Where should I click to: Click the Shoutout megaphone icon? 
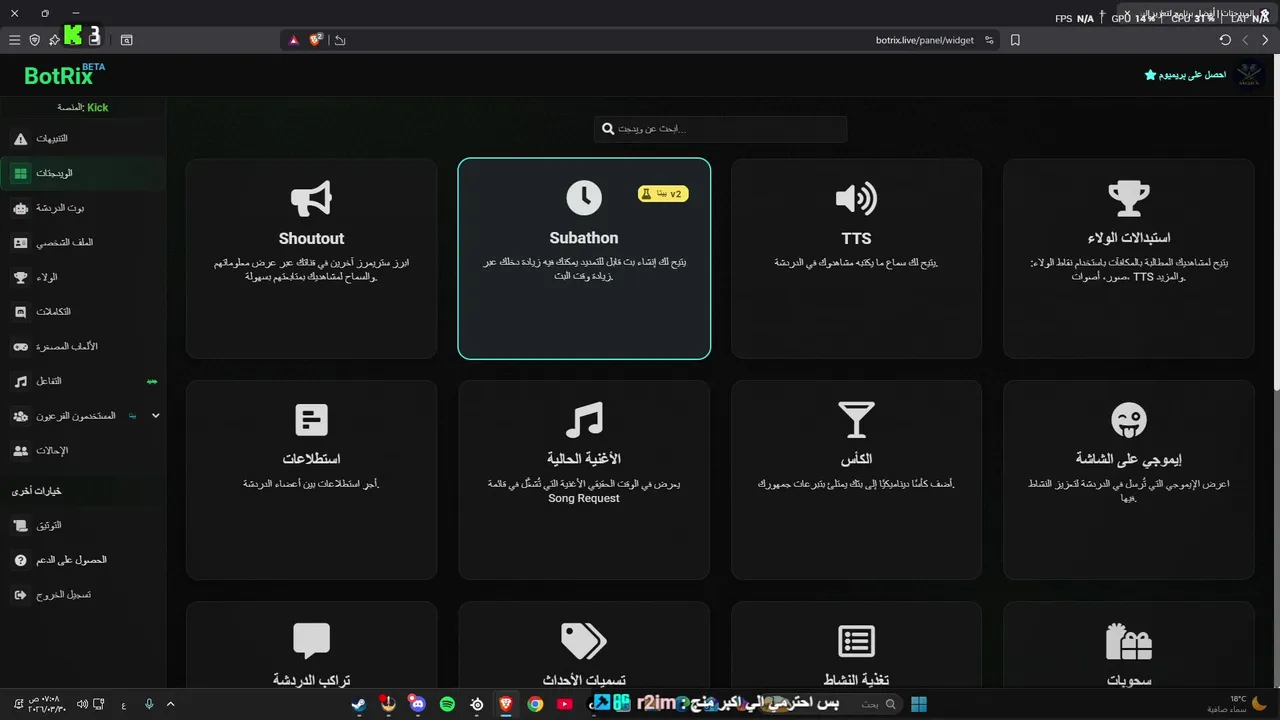(311, 199)
